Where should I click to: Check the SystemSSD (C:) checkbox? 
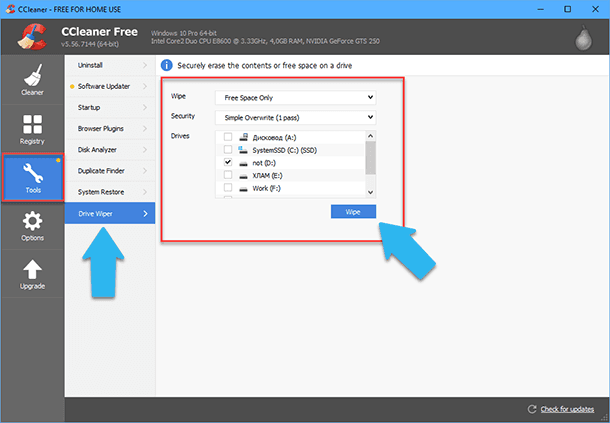[x=228, y=149]
